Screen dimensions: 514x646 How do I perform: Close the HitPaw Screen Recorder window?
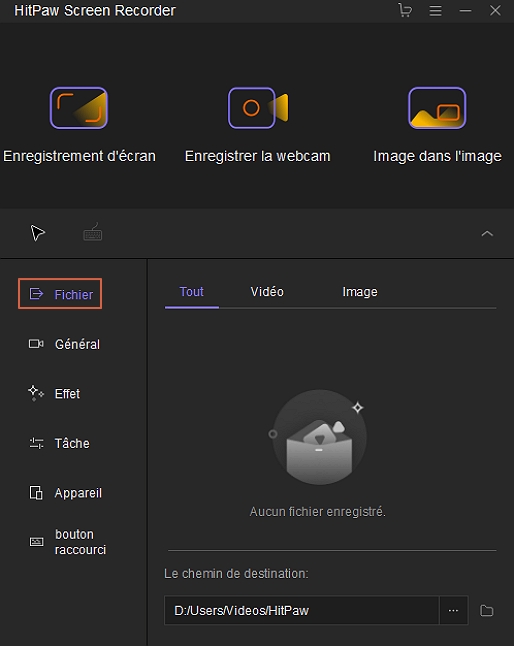(x=495, y=10)
